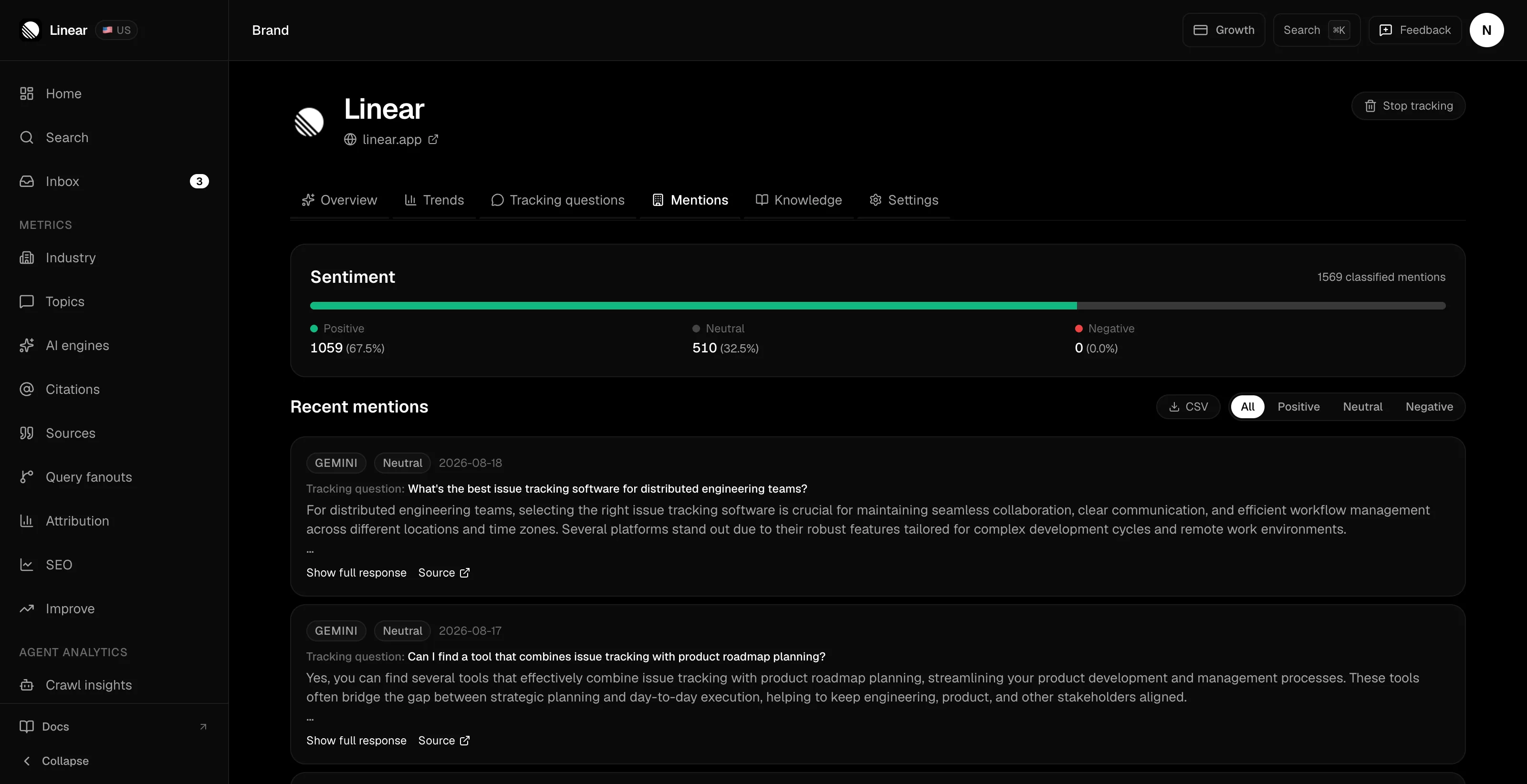Click the question about product roadmap planning
This screenshot has width=1527, height=784.
(617, 657)
